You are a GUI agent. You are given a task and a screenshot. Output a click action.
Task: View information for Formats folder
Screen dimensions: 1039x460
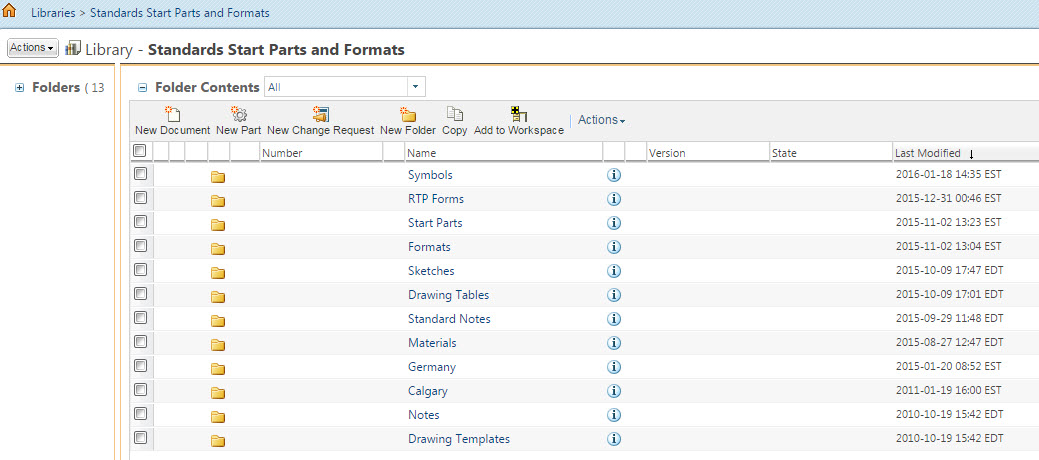pyautogui.click(x=614, y=247)
